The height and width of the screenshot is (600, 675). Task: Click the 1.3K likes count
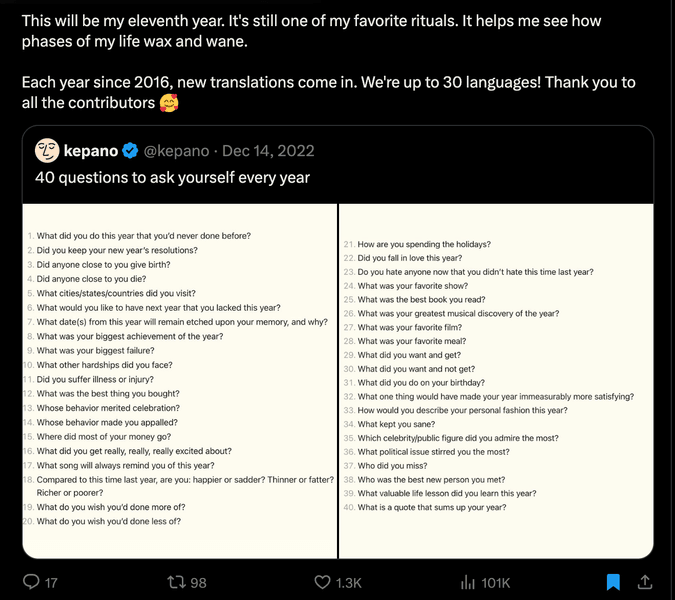pyautogui.click(x=348, y=583)
